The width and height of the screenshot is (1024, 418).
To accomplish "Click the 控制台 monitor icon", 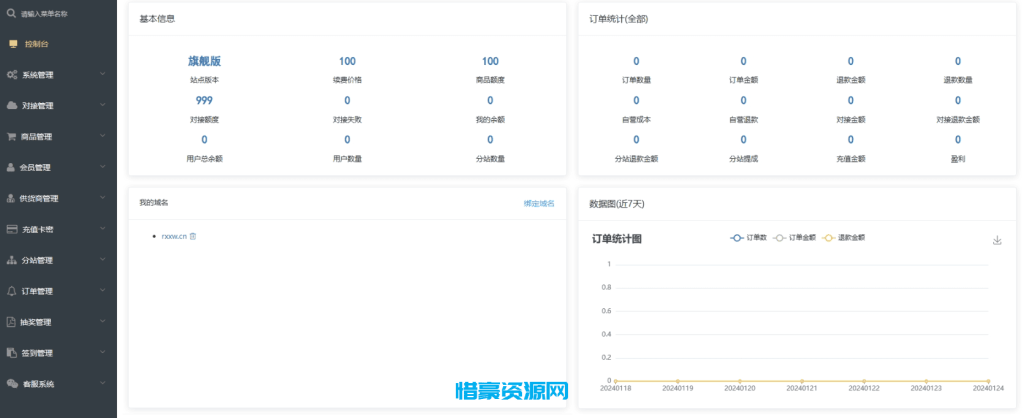I will (13, 44).
